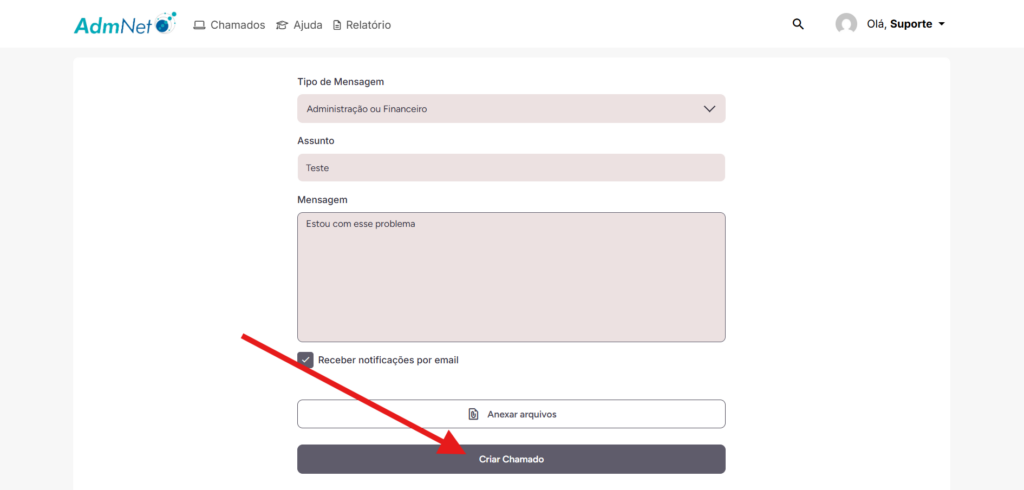This screenshot has height=490, width=1024.
Task: Uncheck Receber notificações por email
Action: [306, 360]
